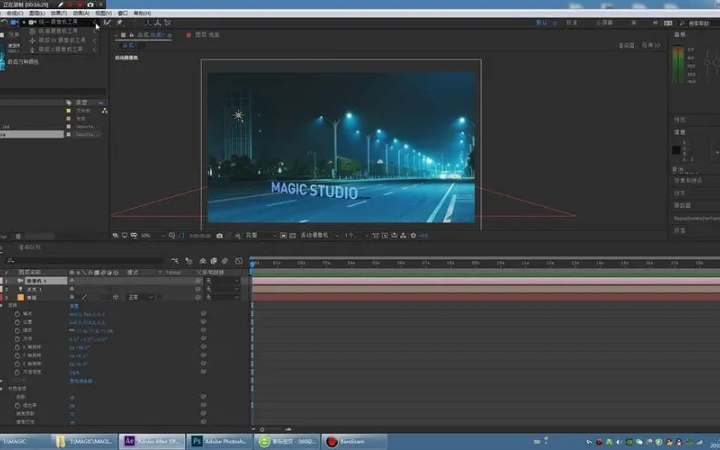Click the View Axis Mode icon

[x=168, y=22]
